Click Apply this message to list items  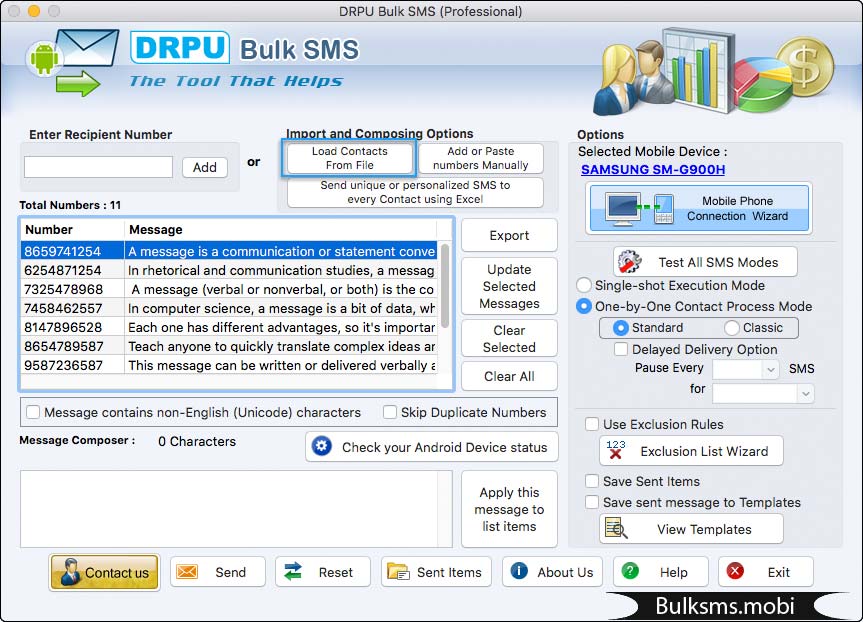click(x=509, y=509)
